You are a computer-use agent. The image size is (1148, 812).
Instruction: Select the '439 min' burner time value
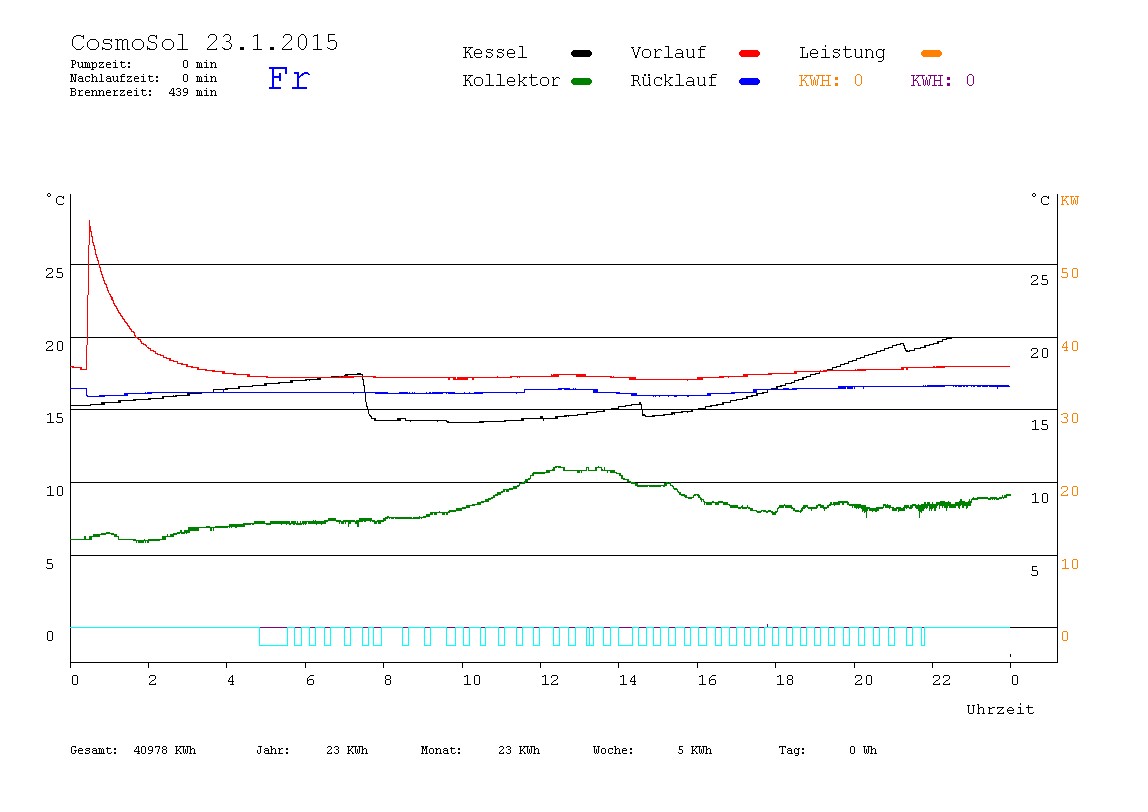193,92
